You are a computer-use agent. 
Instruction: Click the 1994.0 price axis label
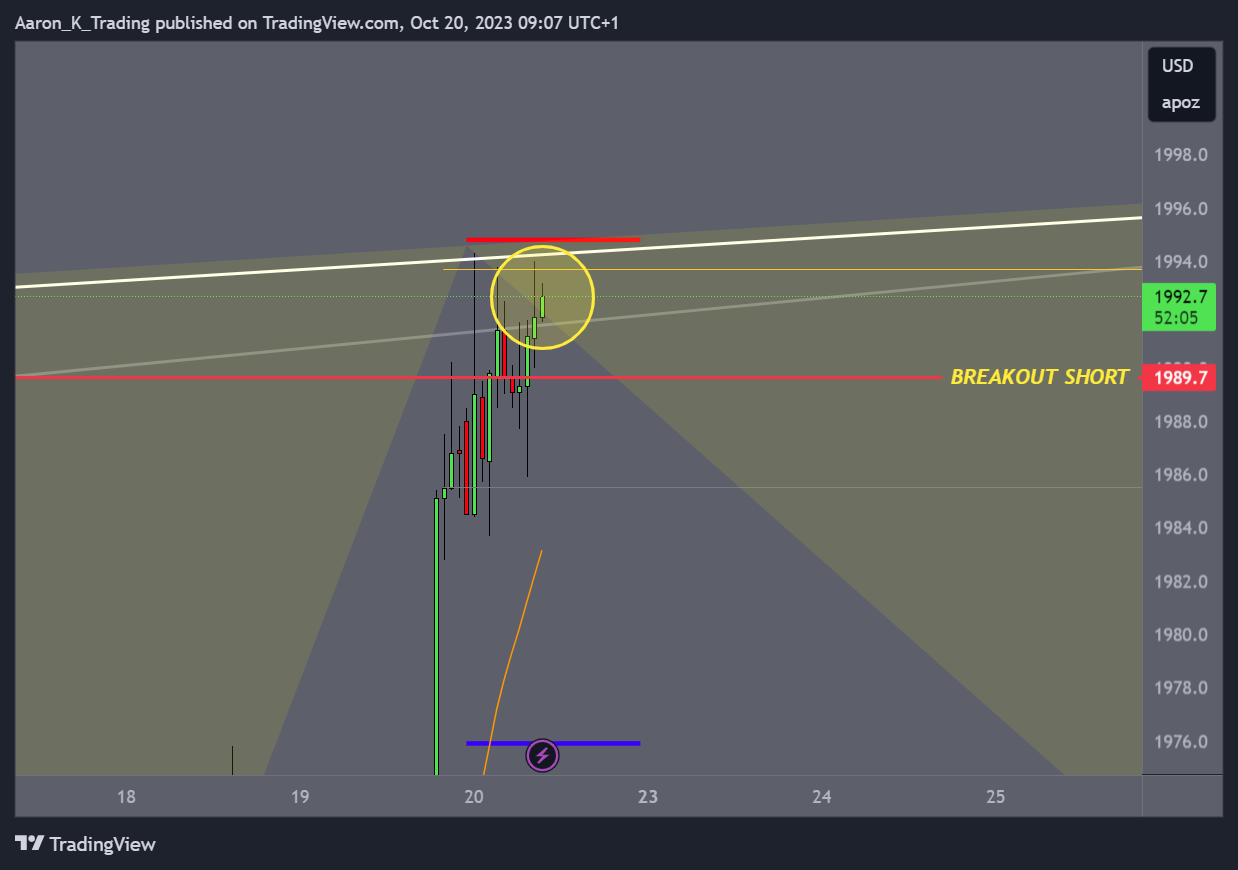[1180, 262]
